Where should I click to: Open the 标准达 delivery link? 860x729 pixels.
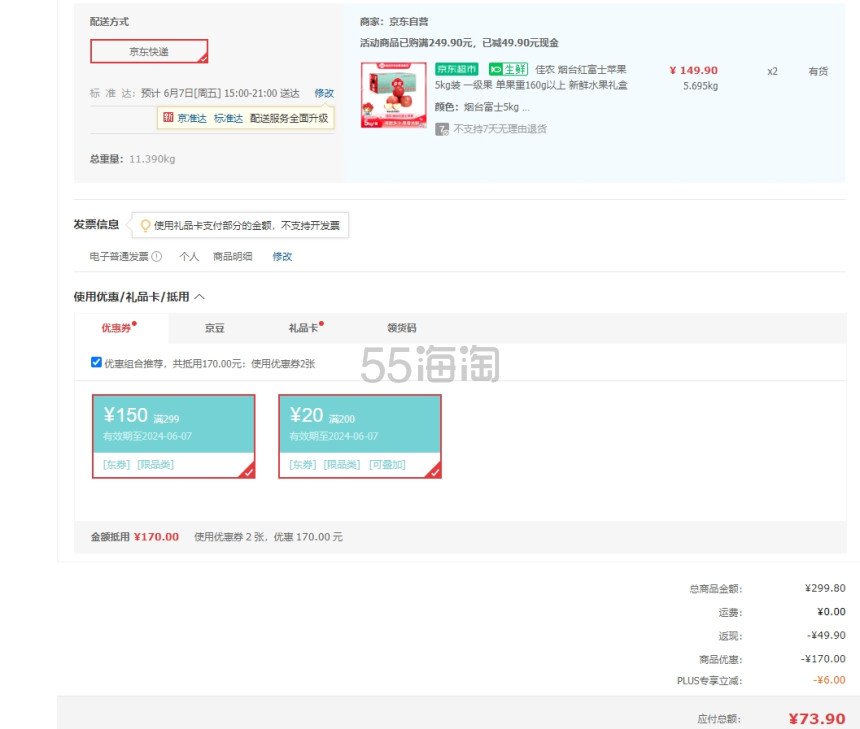pos(228,118)
